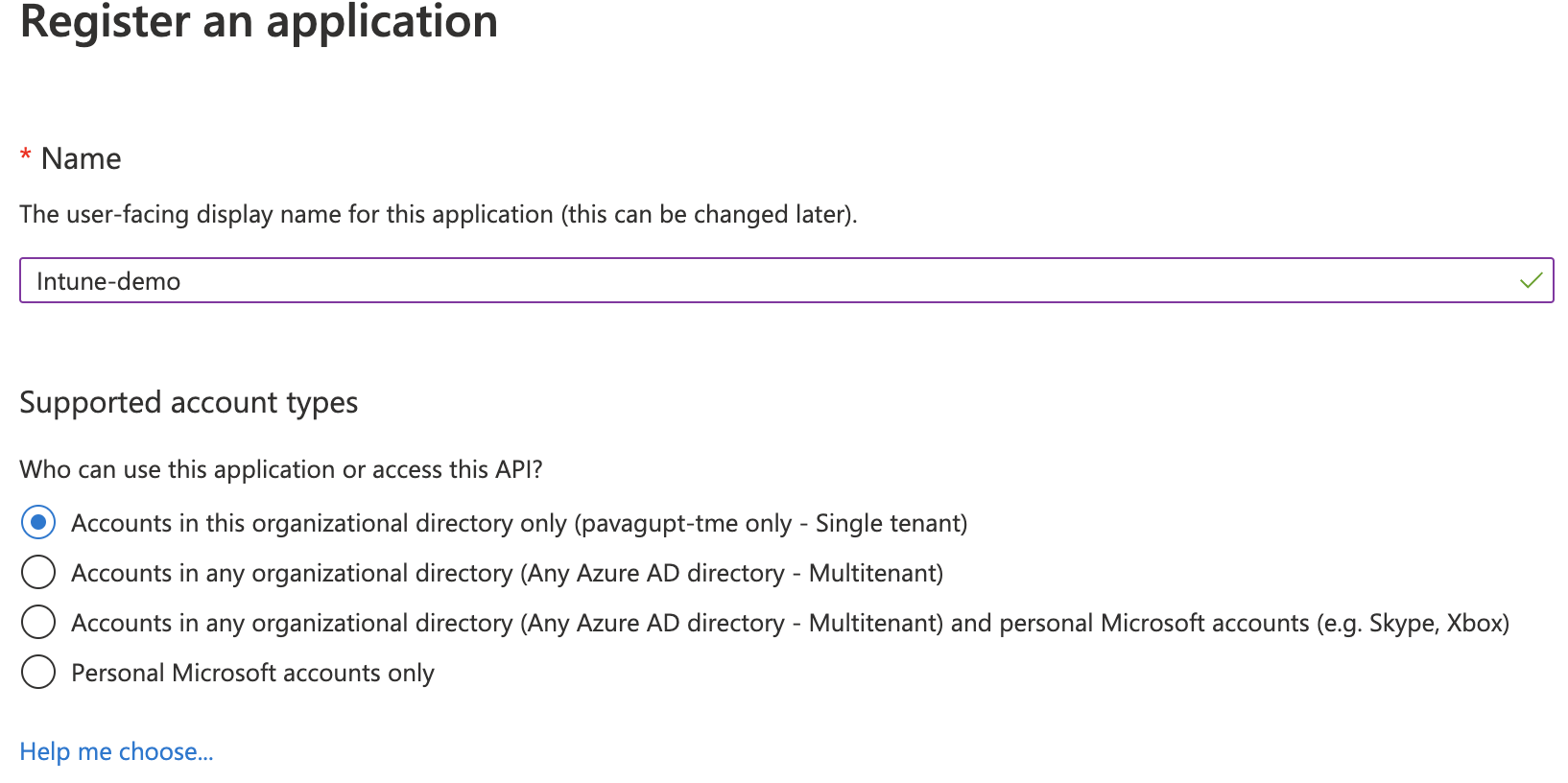Select 'Accounts in this organizational directory only' radio

37,522
